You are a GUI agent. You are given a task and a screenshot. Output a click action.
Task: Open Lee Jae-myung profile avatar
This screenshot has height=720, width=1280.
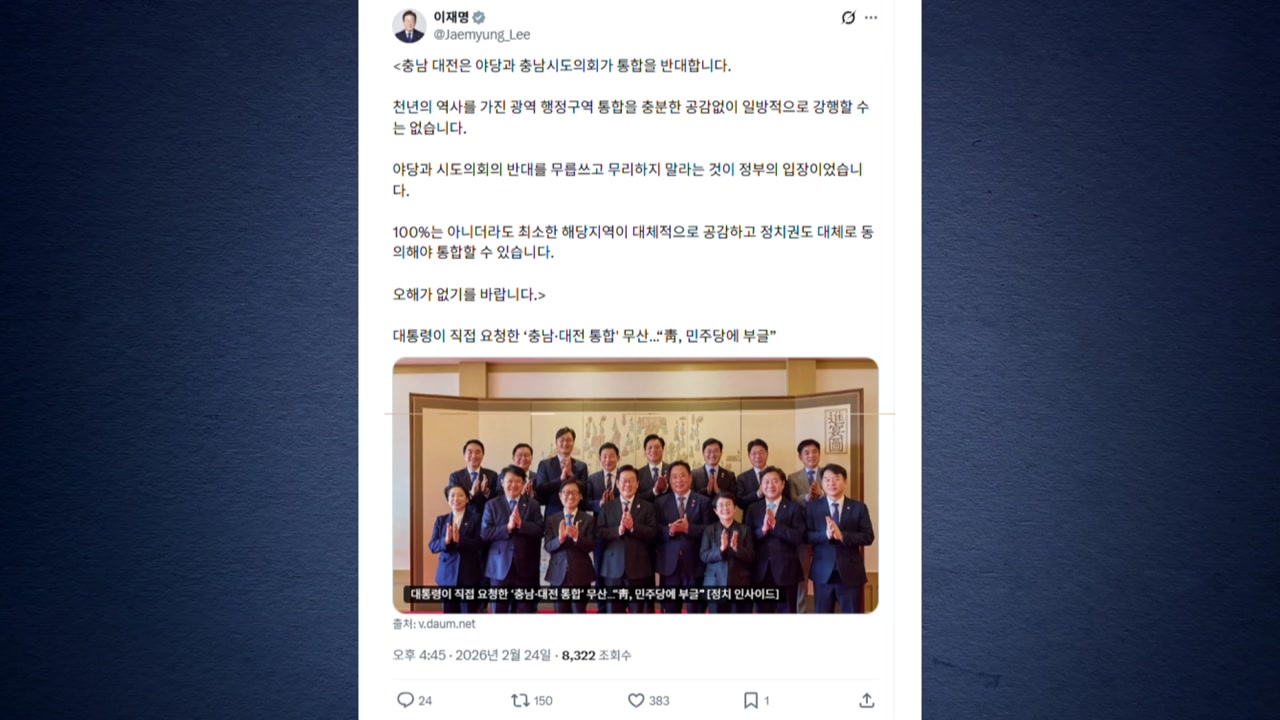[x=409, y=26]
